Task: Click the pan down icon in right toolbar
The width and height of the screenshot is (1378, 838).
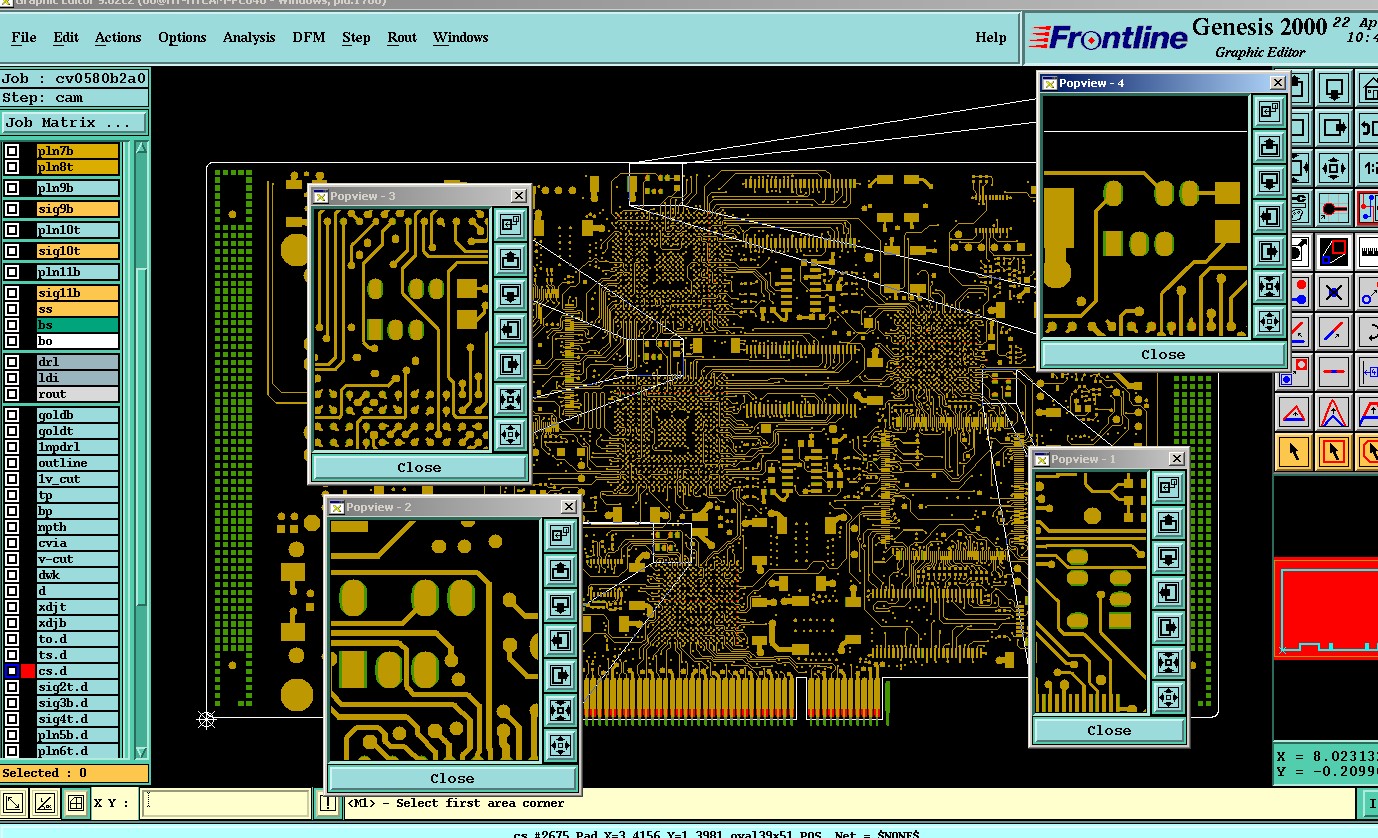Action: pyautogui.click(x=1333, y=88)
